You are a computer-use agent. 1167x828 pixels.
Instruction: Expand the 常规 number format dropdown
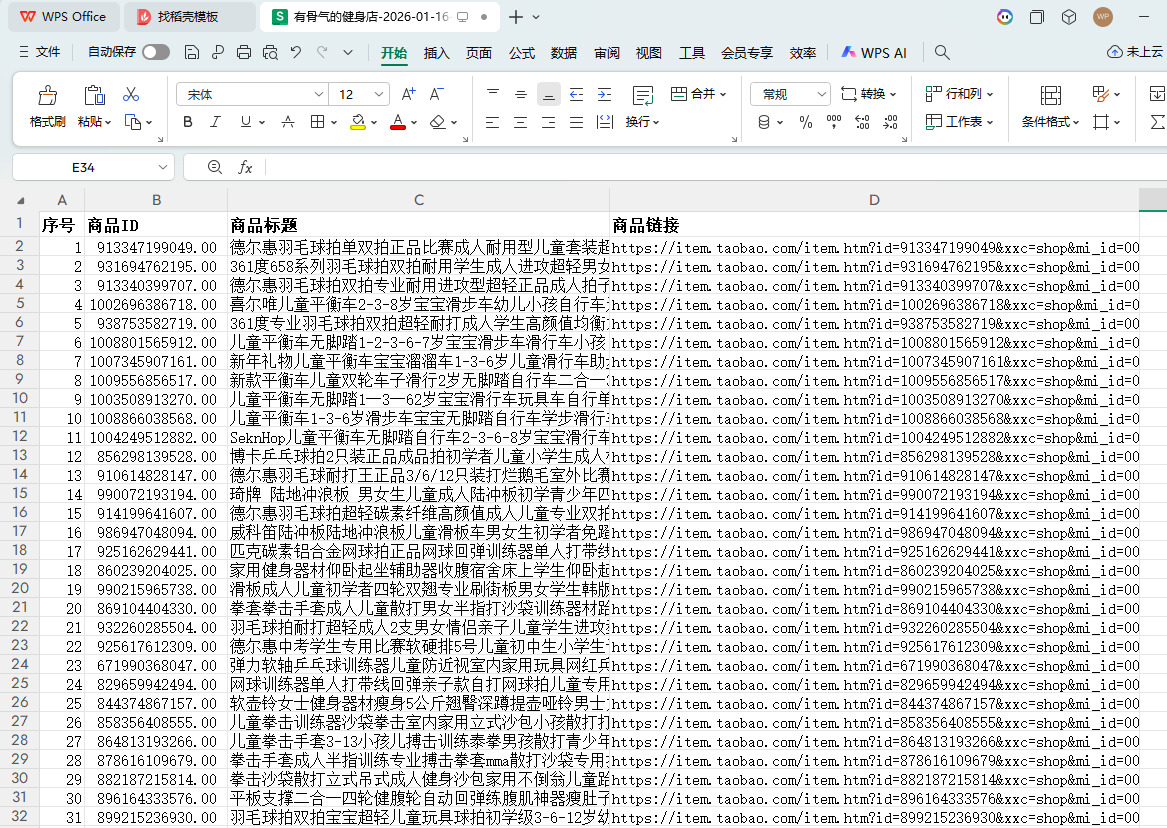point(822,94)
